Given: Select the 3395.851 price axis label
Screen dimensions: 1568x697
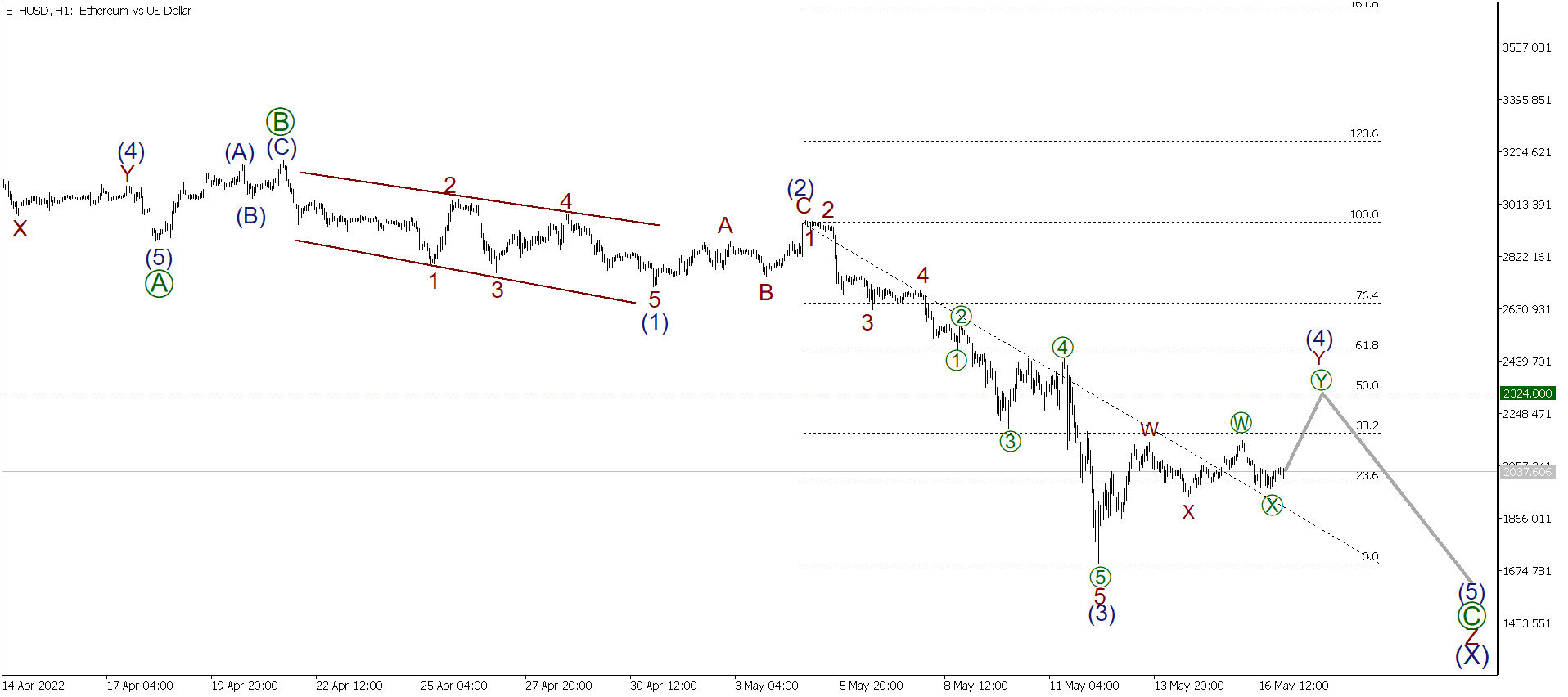Looking at the screenshot, I should click(x=1526, y=100).
